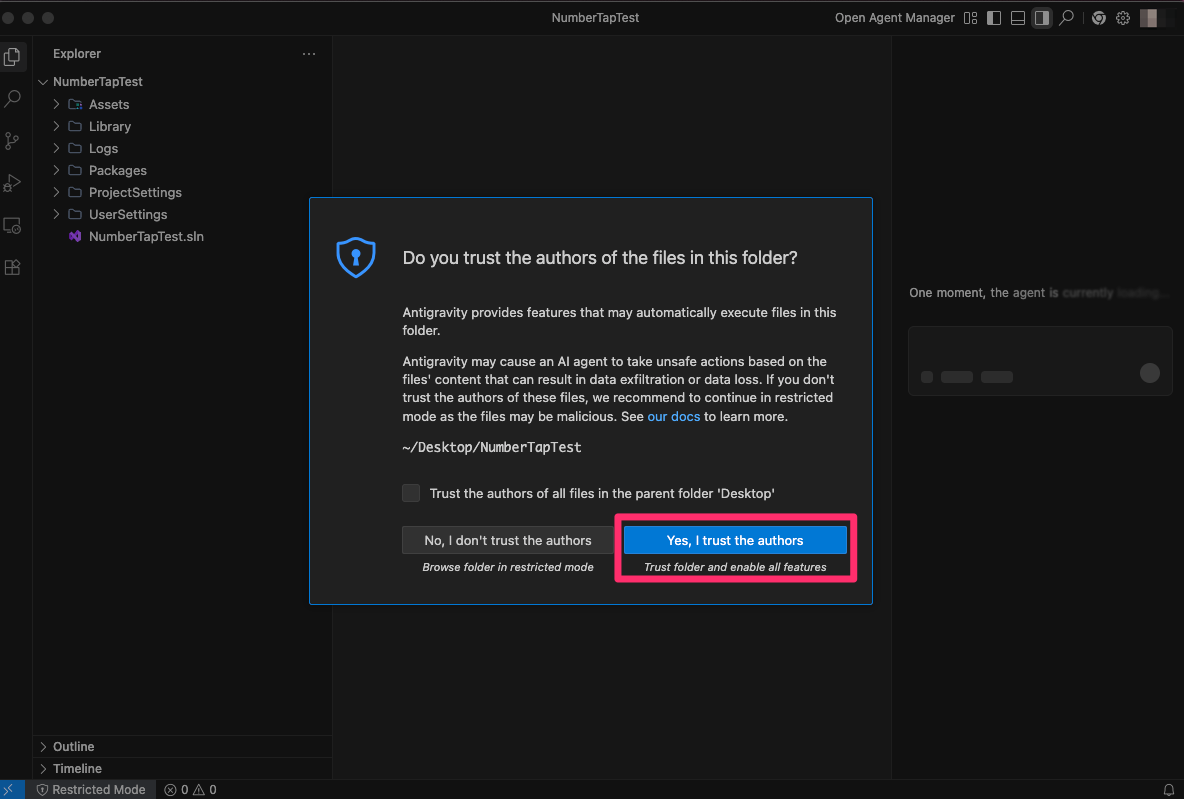Select the UserSettings folder name
Screen dimensions: 1184x799
[x=128, y=214]
